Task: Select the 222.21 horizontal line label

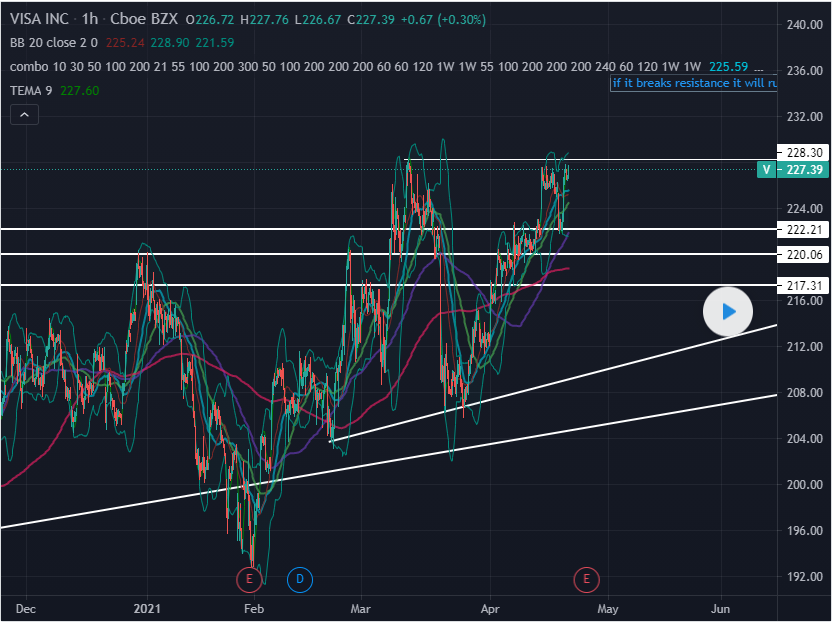Action: point(805,230)
